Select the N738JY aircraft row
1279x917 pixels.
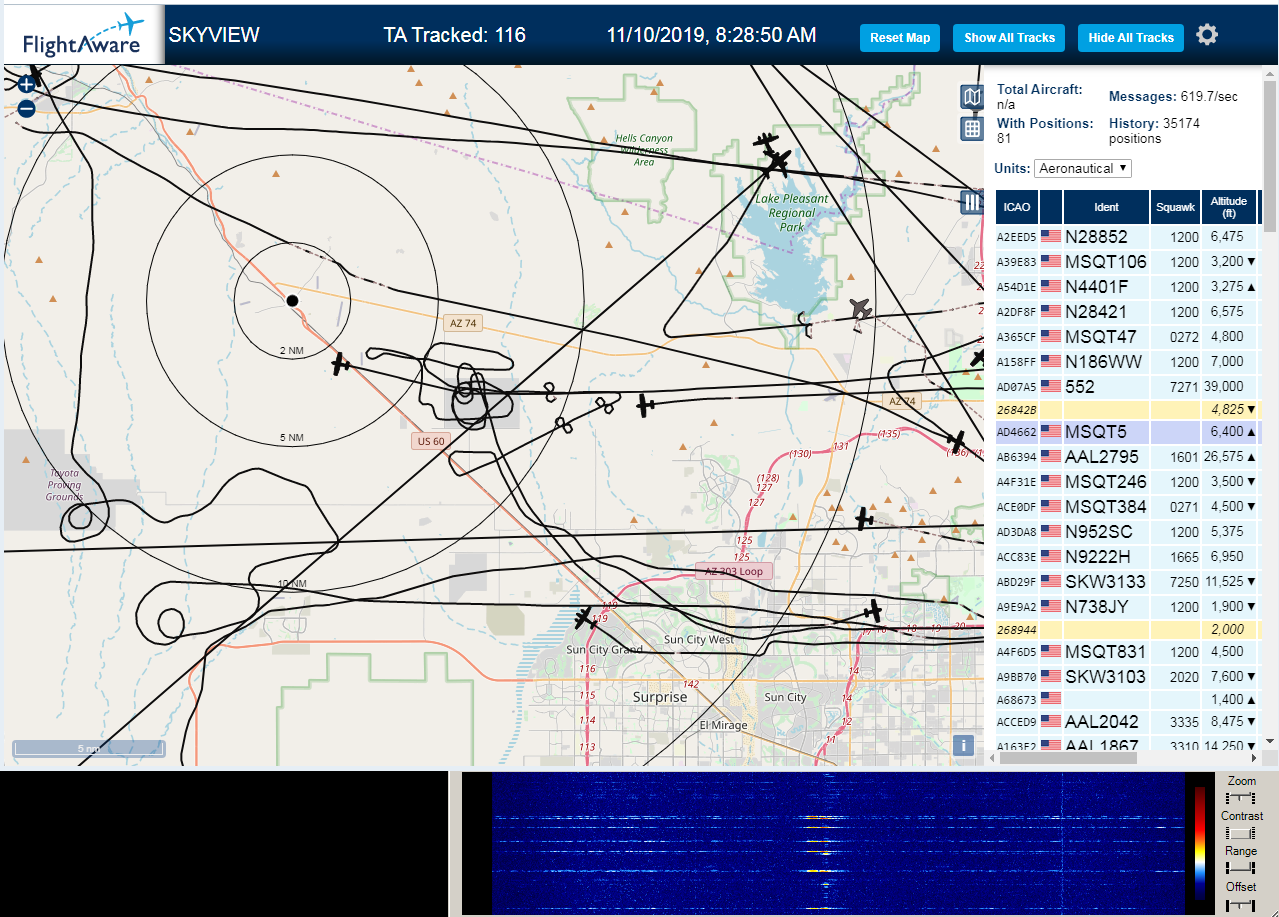1129,606
